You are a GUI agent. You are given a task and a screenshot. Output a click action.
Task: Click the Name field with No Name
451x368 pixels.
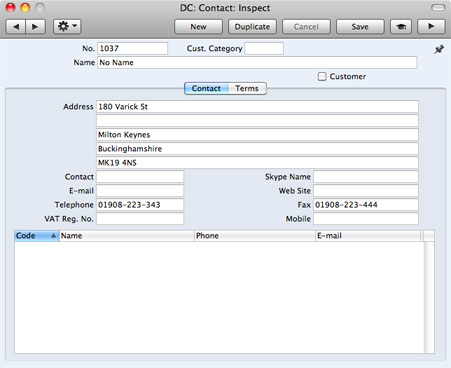pos(257,62)
